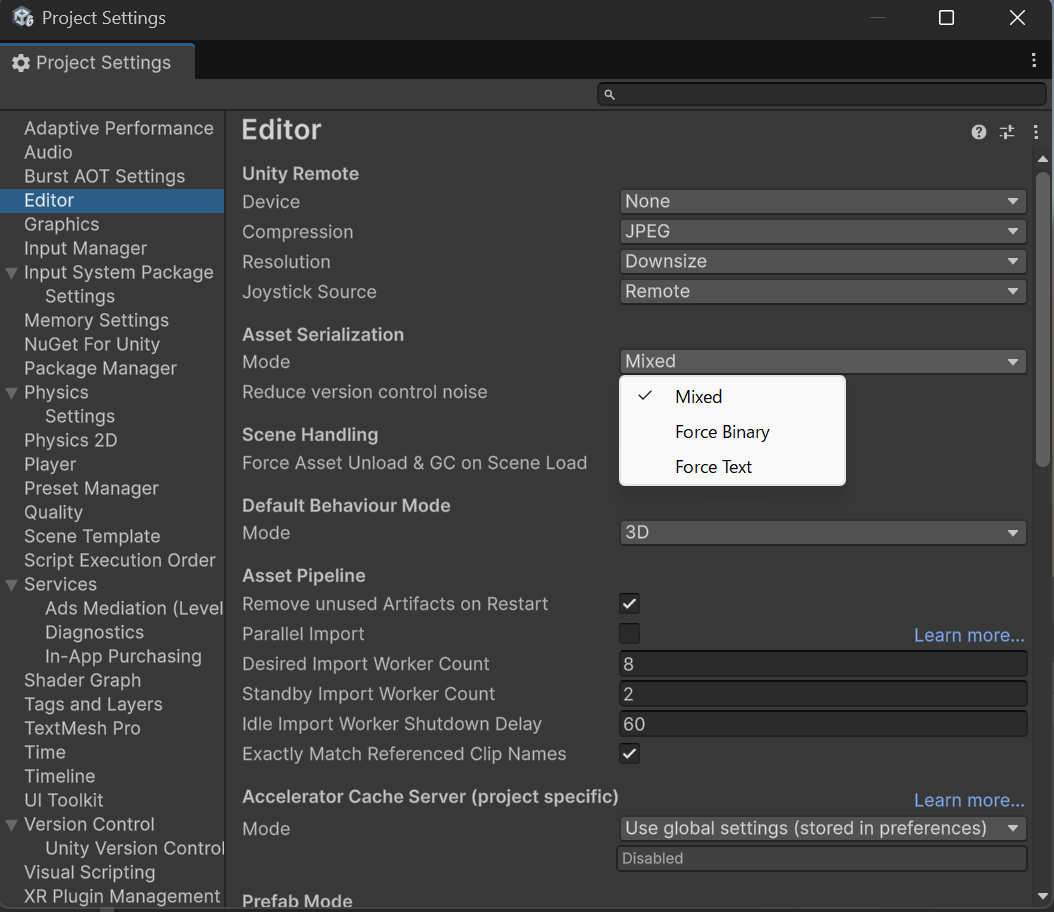This screenshot has width=1054, height=912.
Task: Open the Resolution dropdown showing Downsize
Action: coord(823,261)
